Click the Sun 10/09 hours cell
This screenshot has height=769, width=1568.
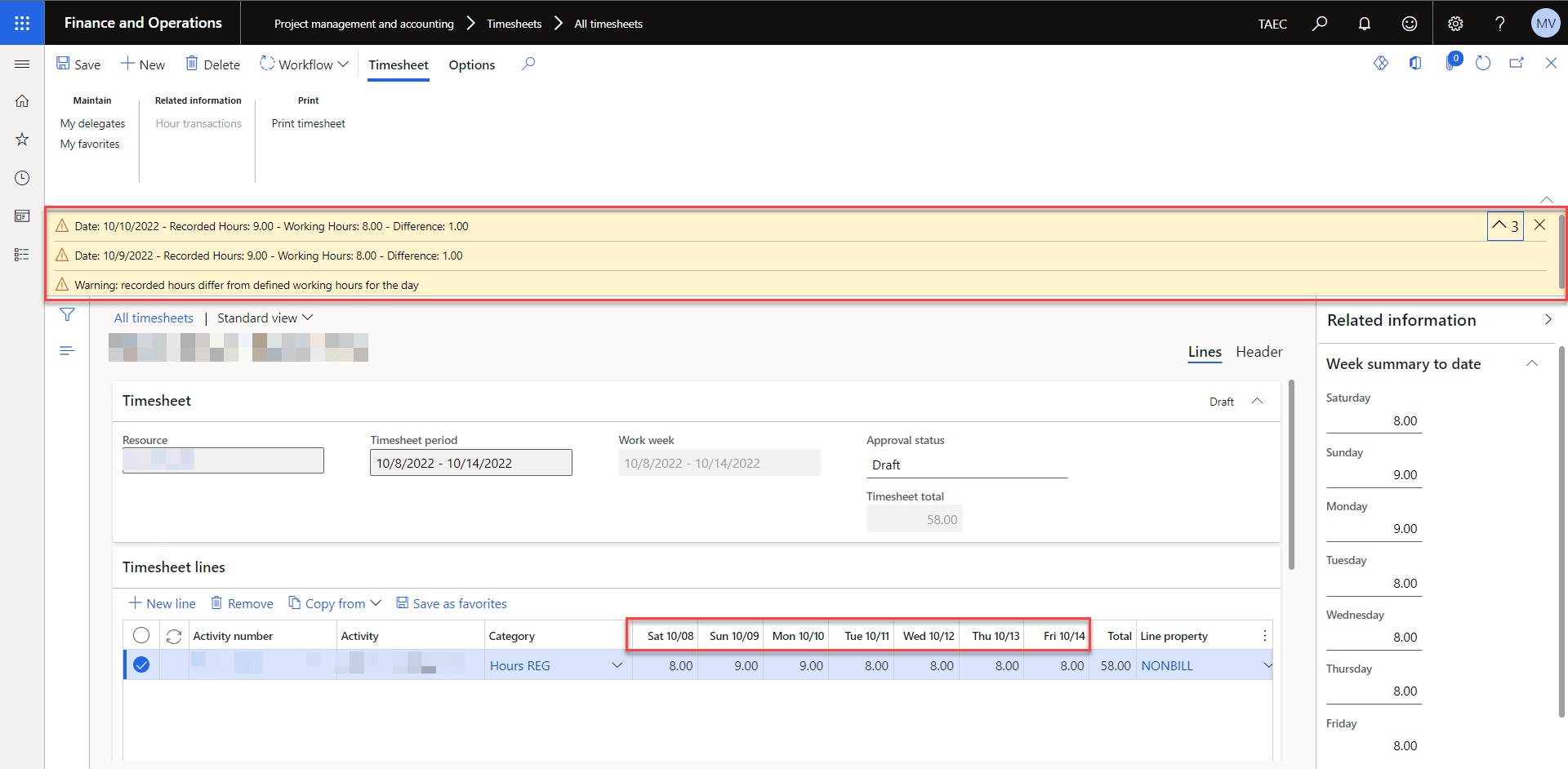pyautogui.click(x=731, y=665)
